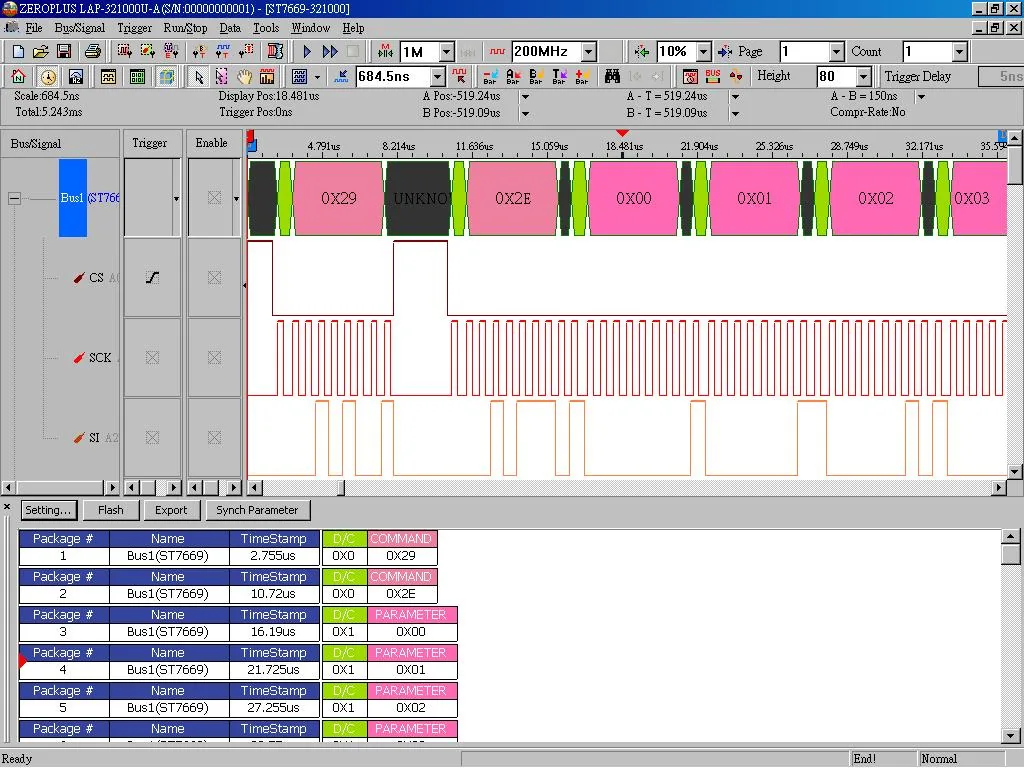Open the binoculars find tool
The height and width of the screenshot is (768, 1024).
[612, 76]
